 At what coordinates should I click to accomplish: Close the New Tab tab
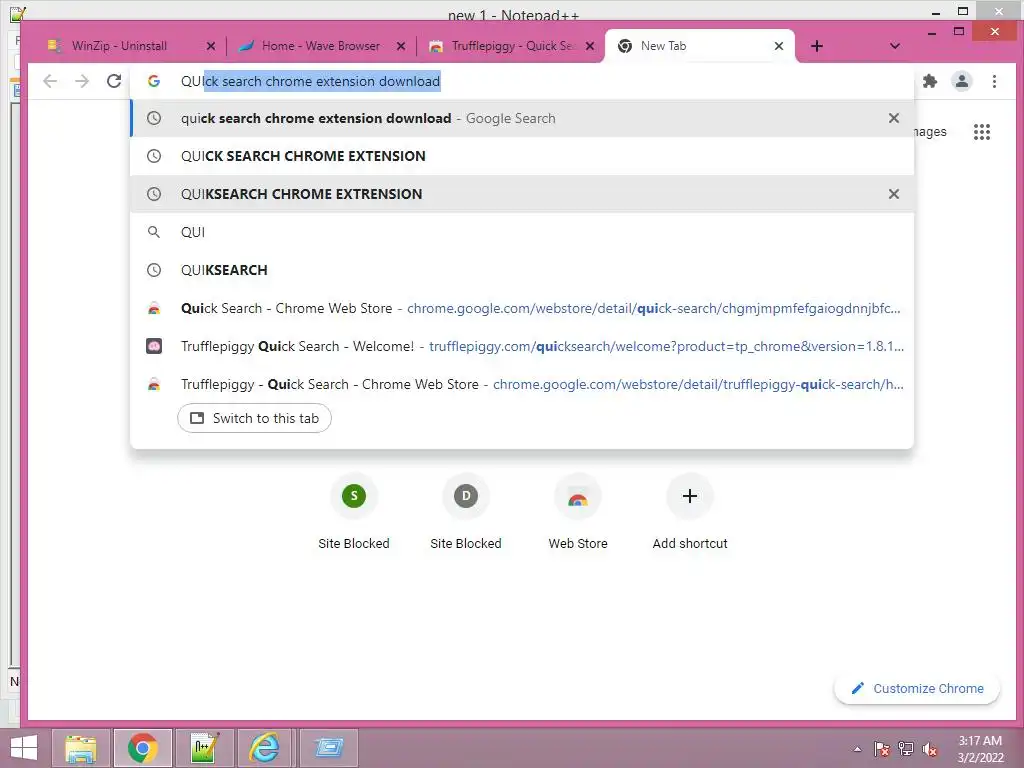pyautogui.click(x=778, y=46)
